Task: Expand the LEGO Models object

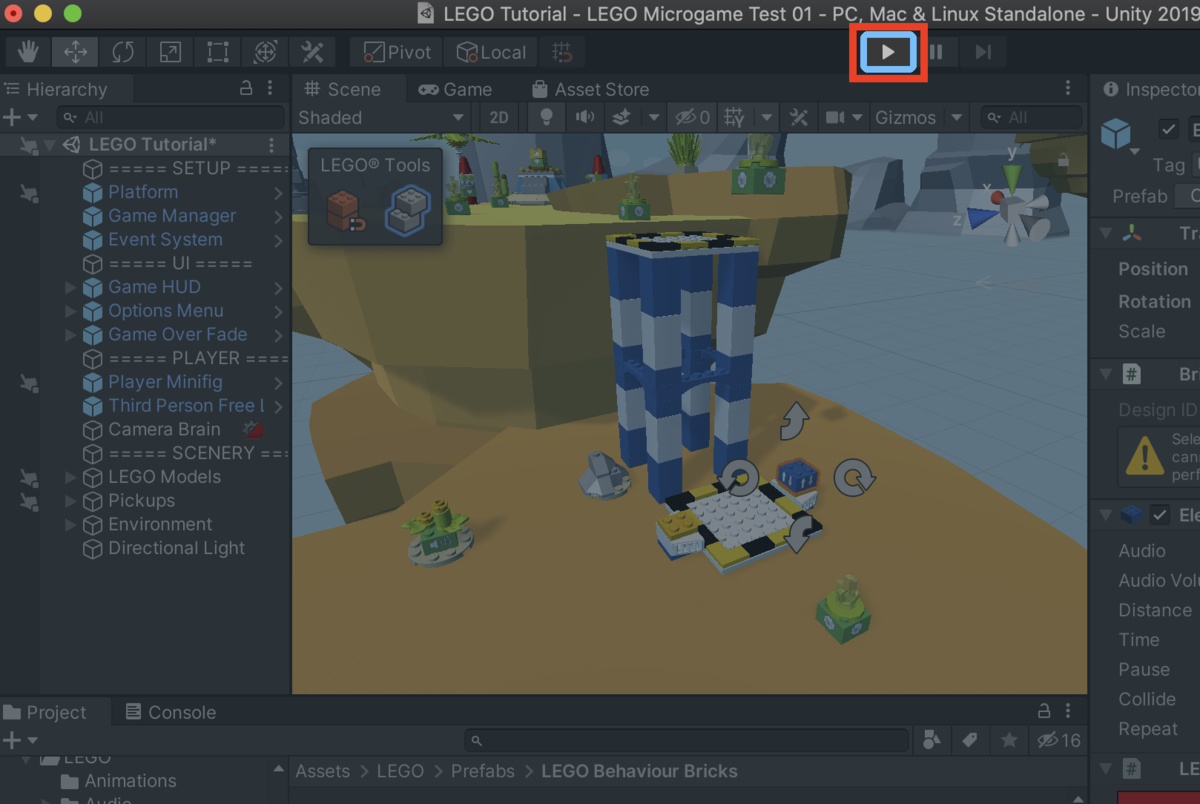Action: tap(70, 477)
